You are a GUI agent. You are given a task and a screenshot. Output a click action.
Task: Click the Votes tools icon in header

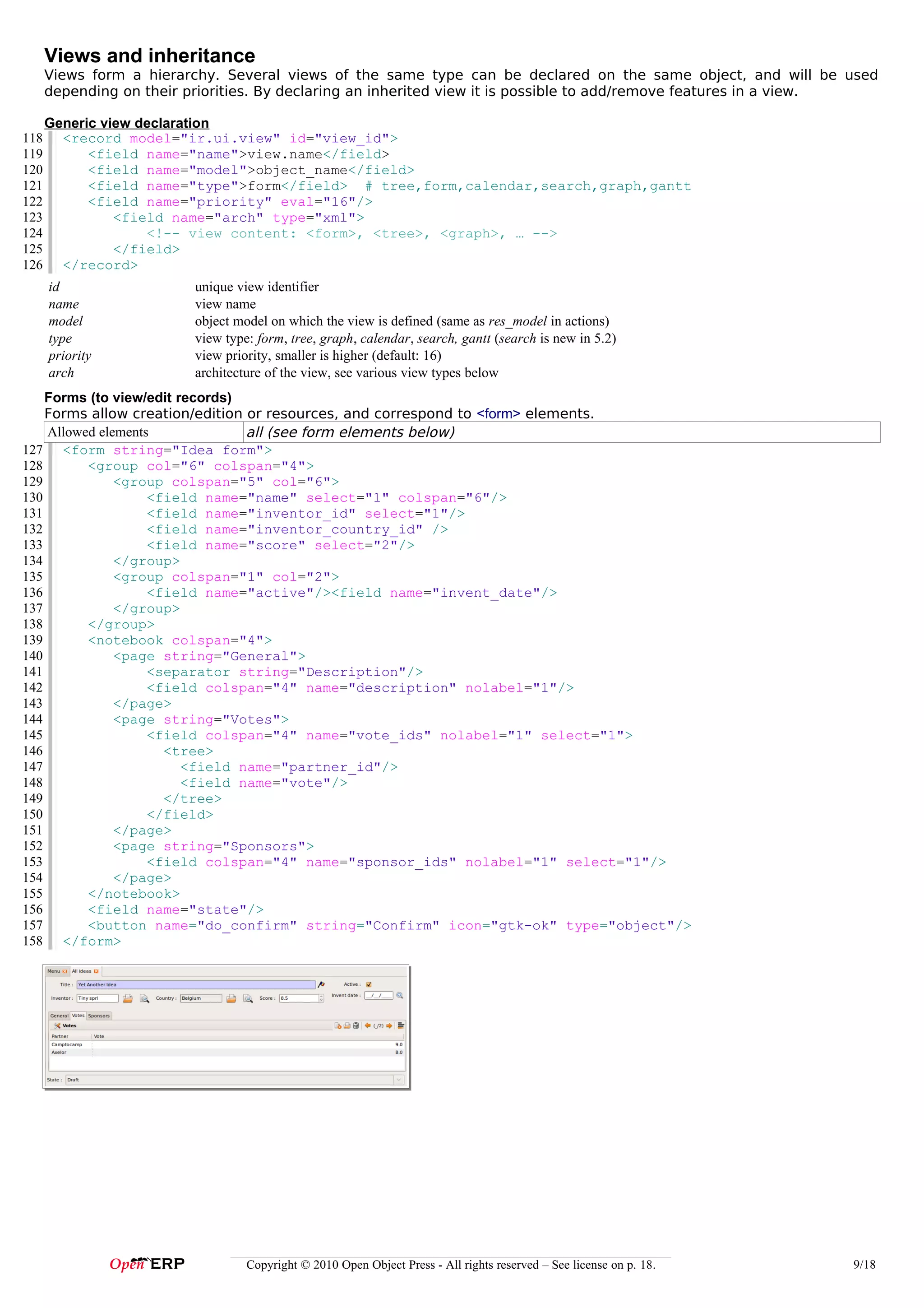click(57, 1025)
